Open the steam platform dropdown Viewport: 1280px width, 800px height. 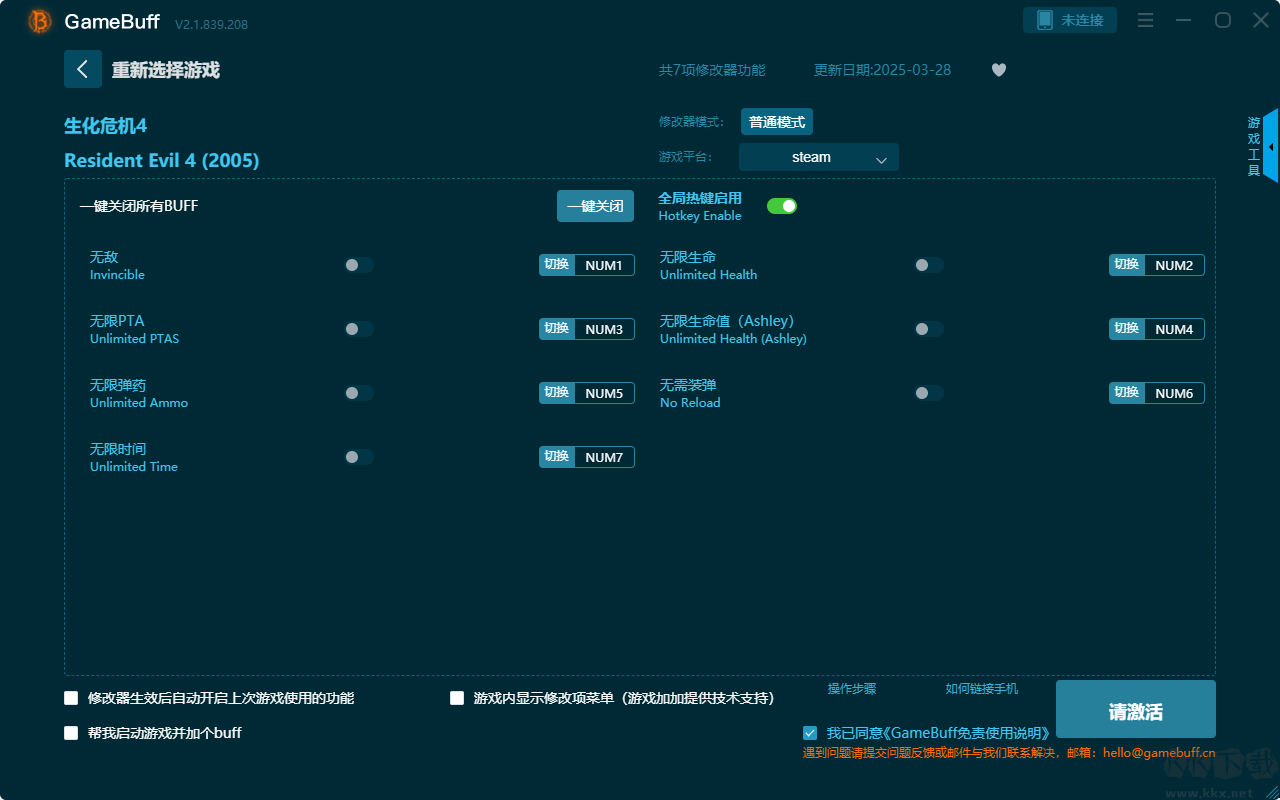pyautogui.click(x=818, y=157)
